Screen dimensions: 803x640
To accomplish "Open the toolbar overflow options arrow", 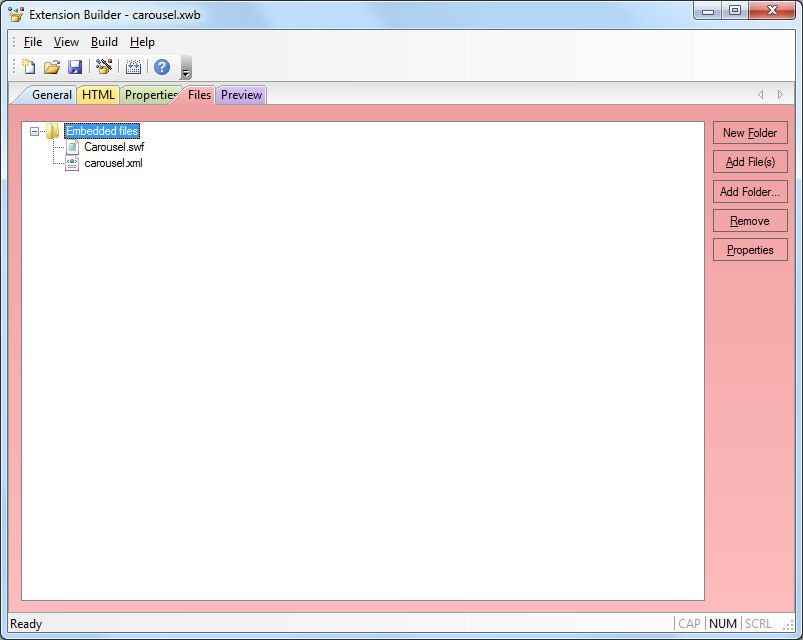I will click(x=186, y=67).
